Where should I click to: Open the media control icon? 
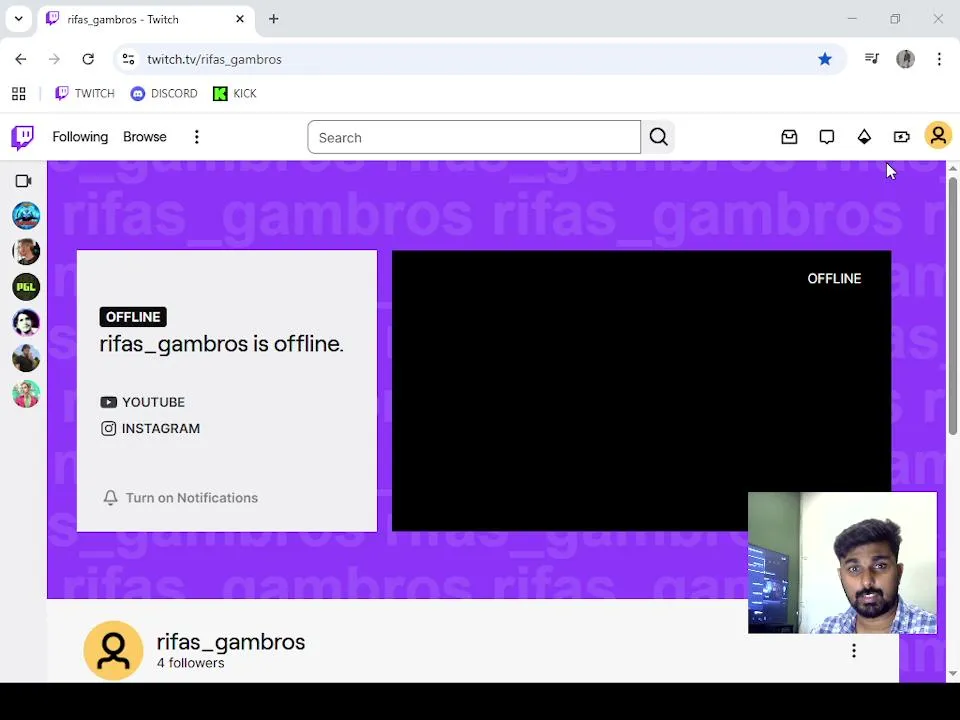coord(872,59)
